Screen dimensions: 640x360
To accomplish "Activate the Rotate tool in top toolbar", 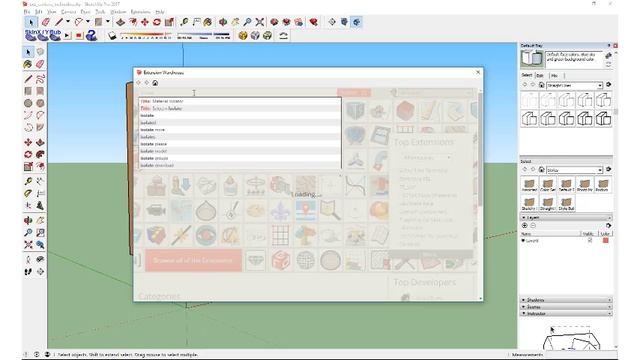I will click(x=157, y=22).
